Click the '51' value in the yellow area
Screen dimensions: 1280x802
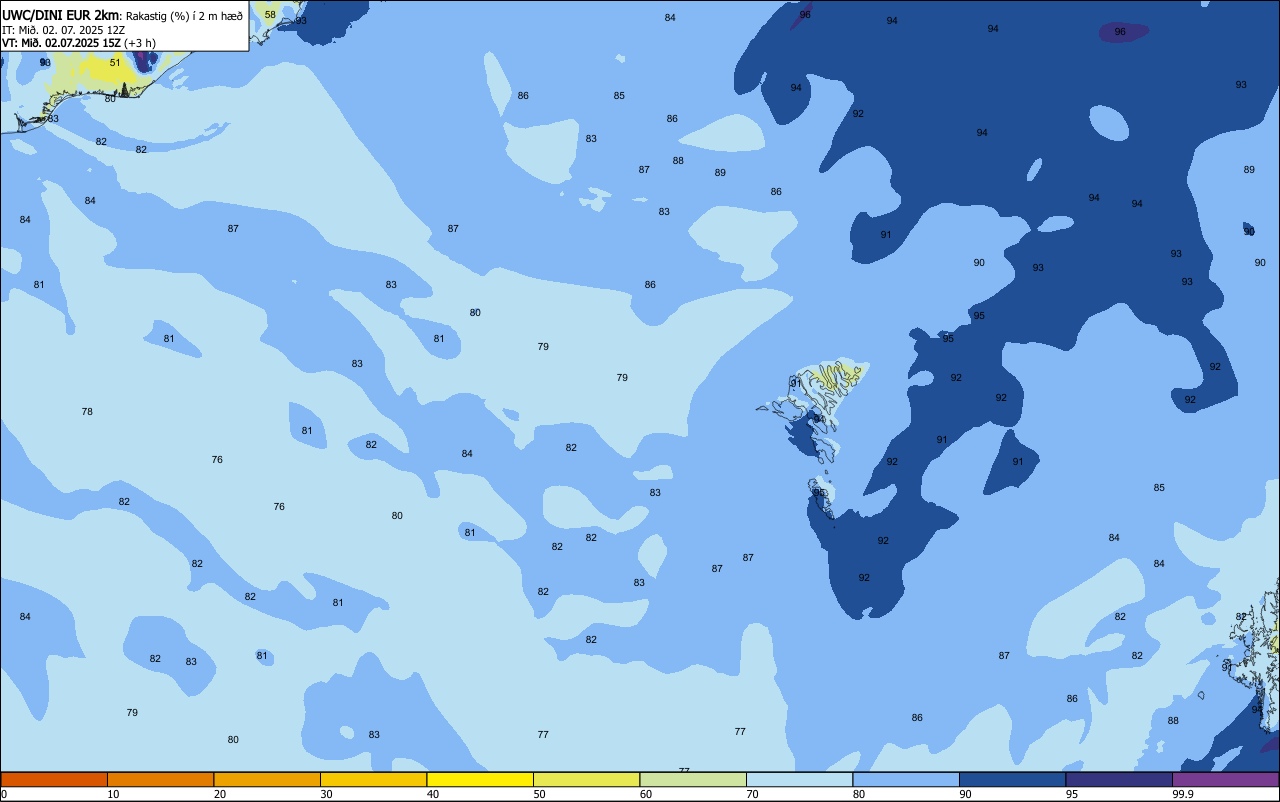point(115,63)
